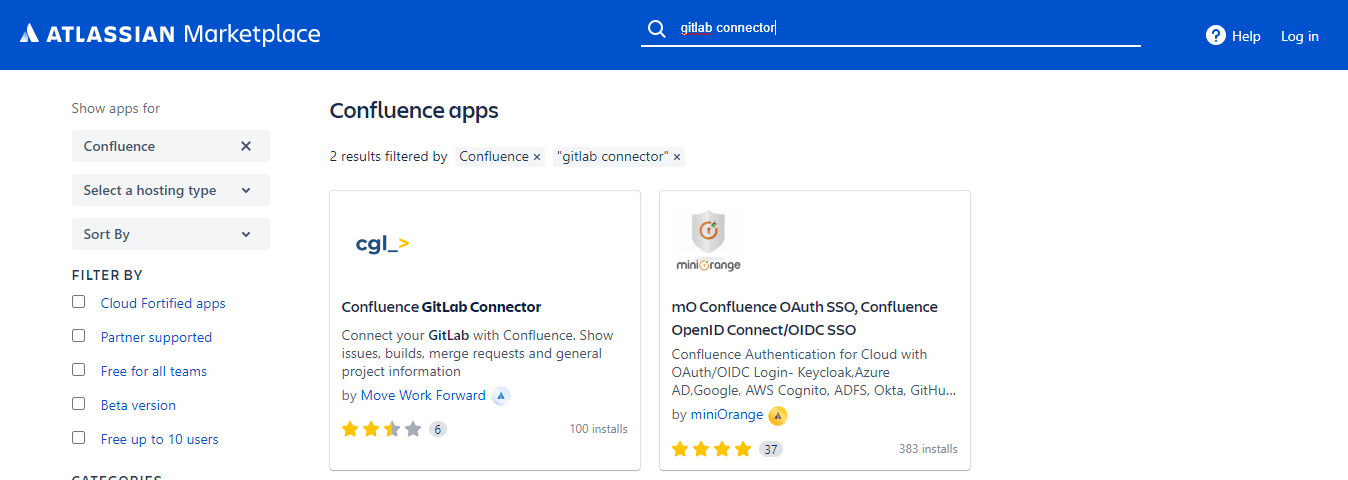This screenshot has height=480, width=1348.
Task: Click the miniOrange shield logo
Action: [708, 241]
